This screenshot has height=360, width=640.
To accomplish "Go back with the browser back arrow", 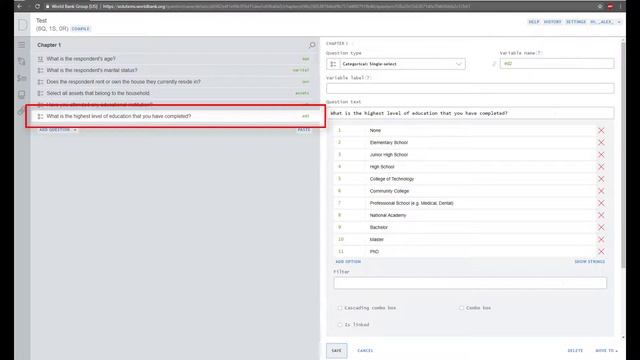I will click(x=20, y=6).
